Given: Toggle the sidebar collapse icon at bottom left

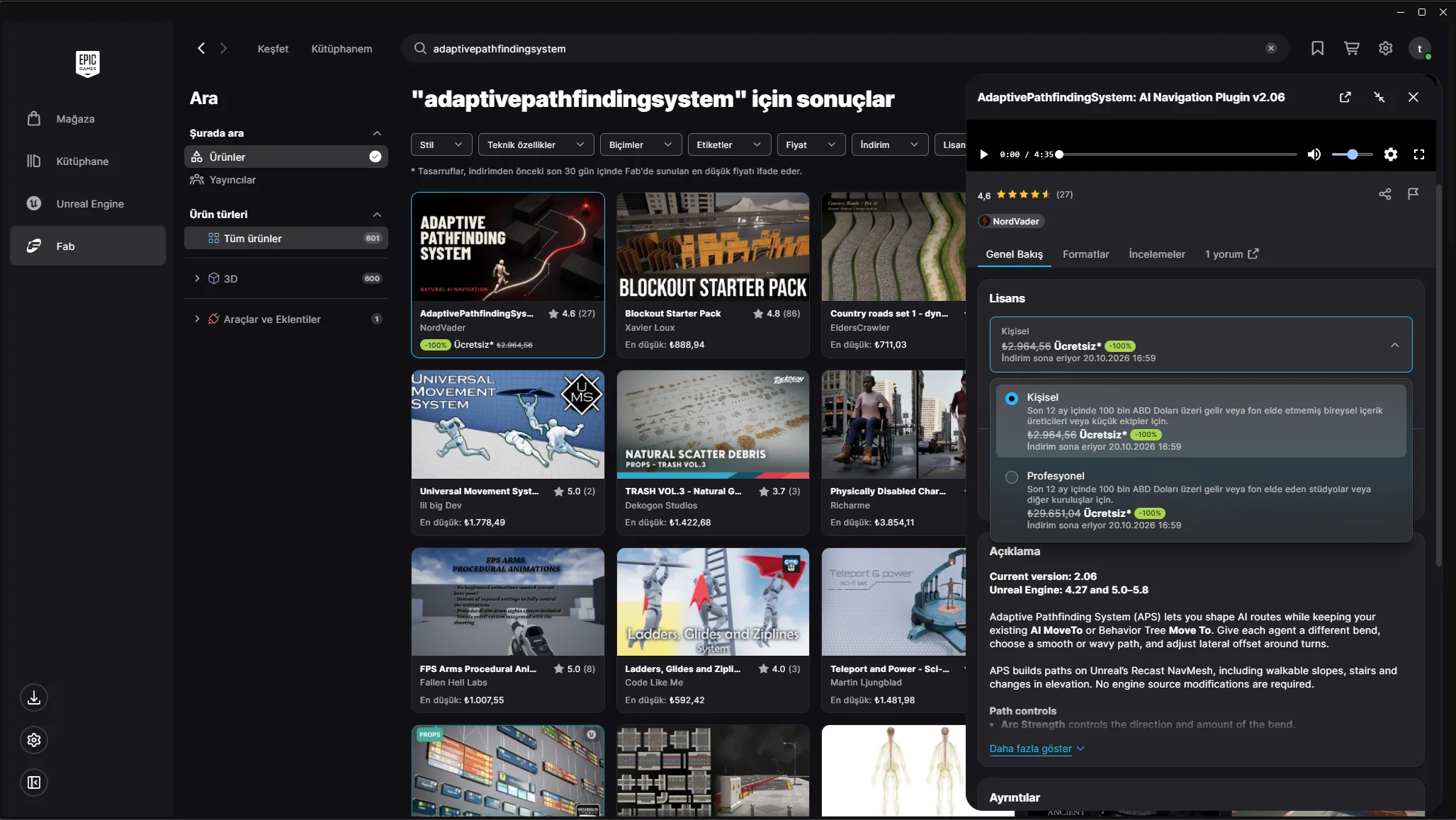Looking at the screenshot, I should click(x=33, y=782).
